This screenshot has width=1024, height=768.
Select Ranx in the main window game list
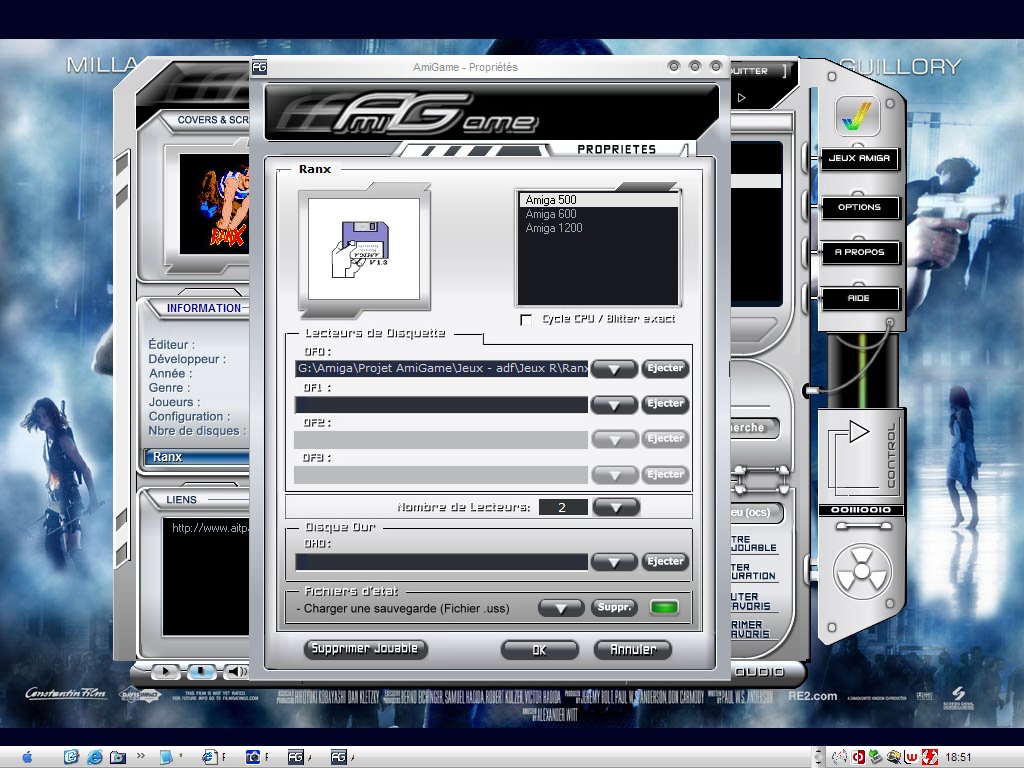197,457
